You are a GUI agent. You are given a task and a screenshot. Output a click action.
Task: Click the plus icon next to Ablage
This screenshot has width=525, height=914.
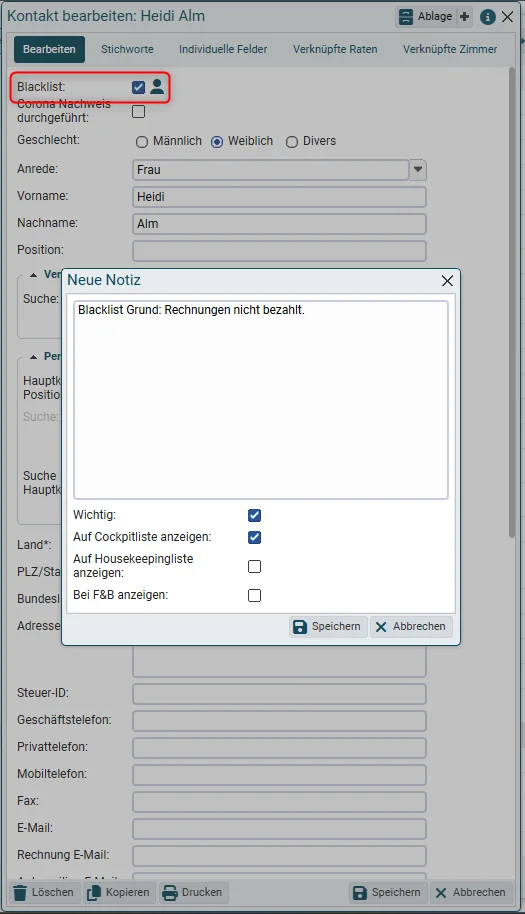point(465,16)
